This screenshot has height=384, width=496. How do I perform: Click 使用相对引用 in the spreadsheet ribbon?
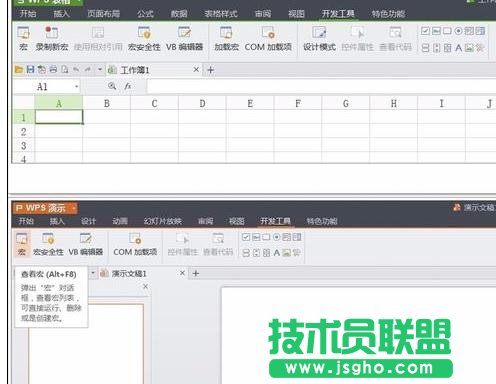(x=98, y=39)
